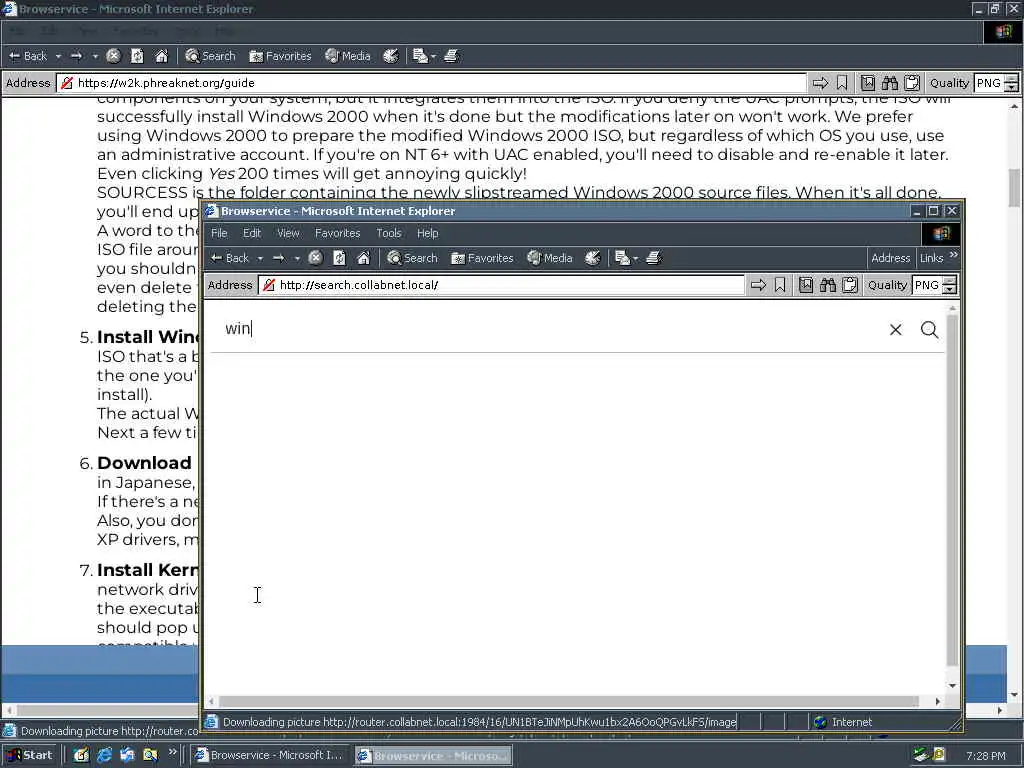Click the w2k.phreaknet.org/guide address field
This screenshot has width=1024, height=768.
(432, 83)
